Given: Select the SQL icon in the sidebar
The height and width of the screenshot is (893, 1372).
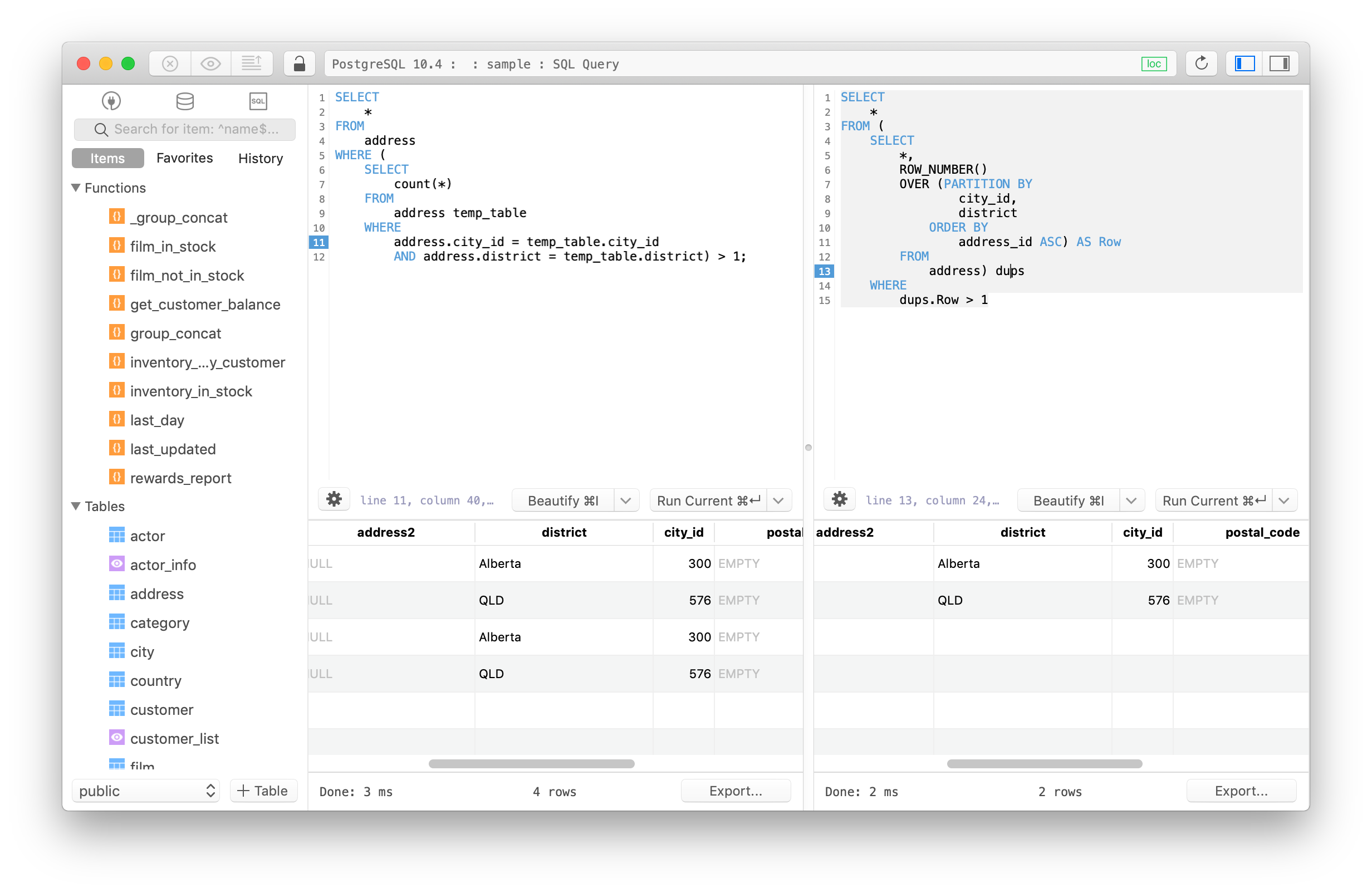Looking at the screenshot, I should click(258, 101).
